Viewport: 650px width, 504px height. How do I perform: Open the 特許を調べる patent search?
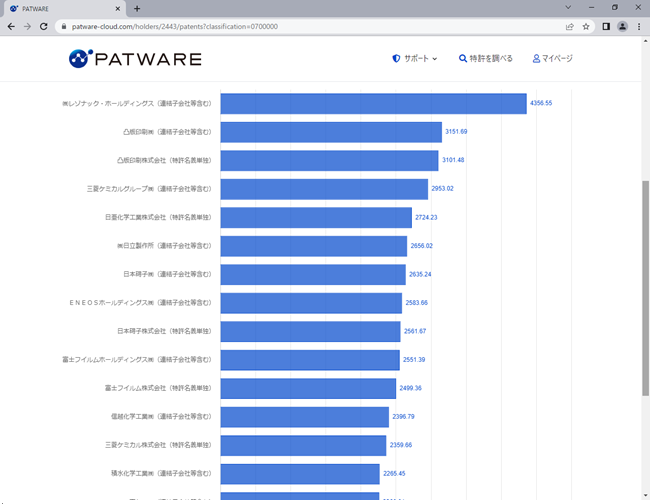click(x=486, y=59)
